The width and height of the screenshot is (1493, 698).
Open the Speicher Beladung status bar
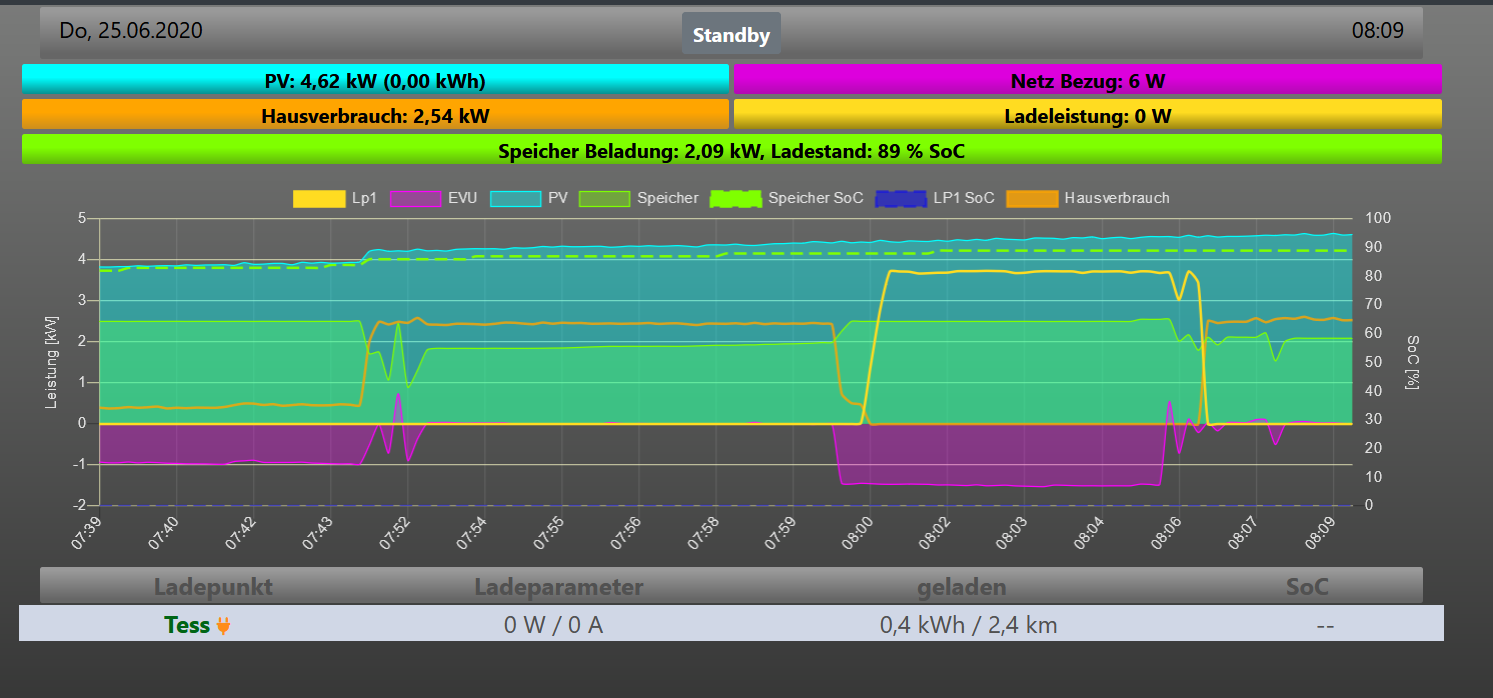pos(731,150)
